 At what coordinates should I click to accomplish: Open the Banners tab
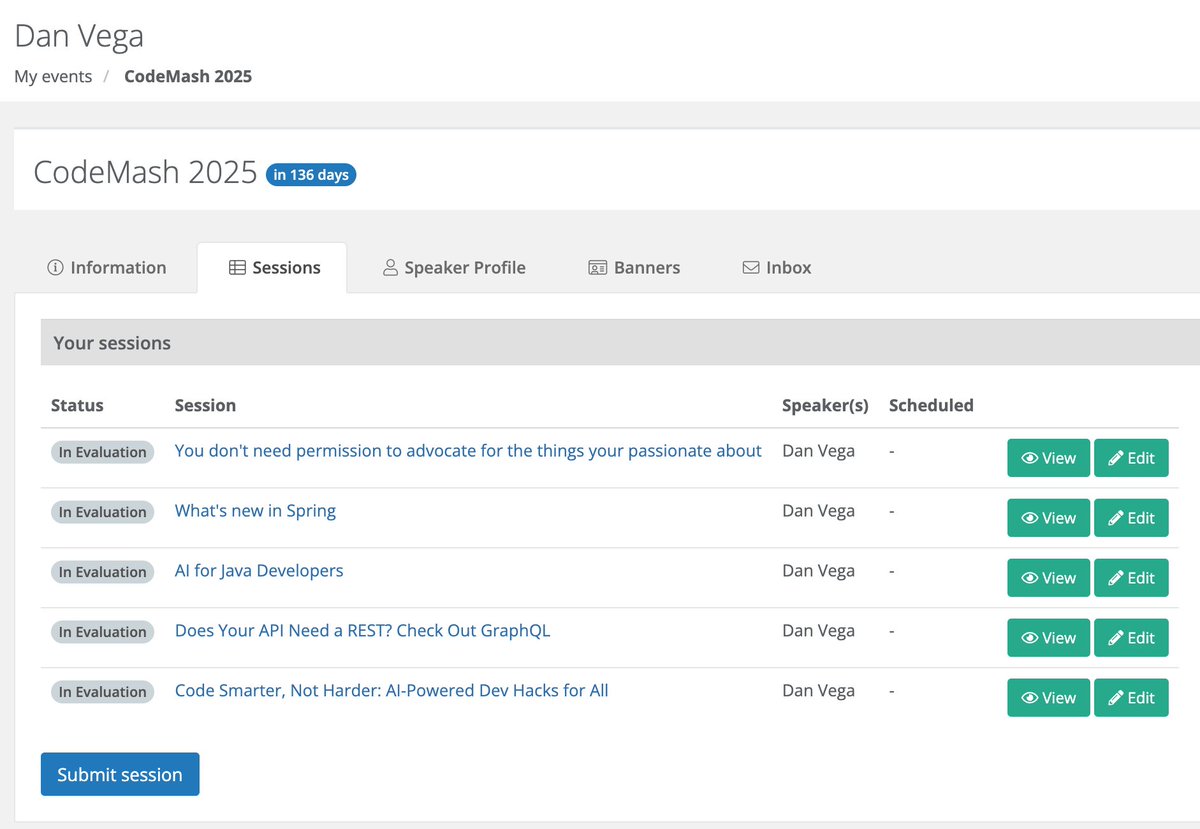coord(634,267)
